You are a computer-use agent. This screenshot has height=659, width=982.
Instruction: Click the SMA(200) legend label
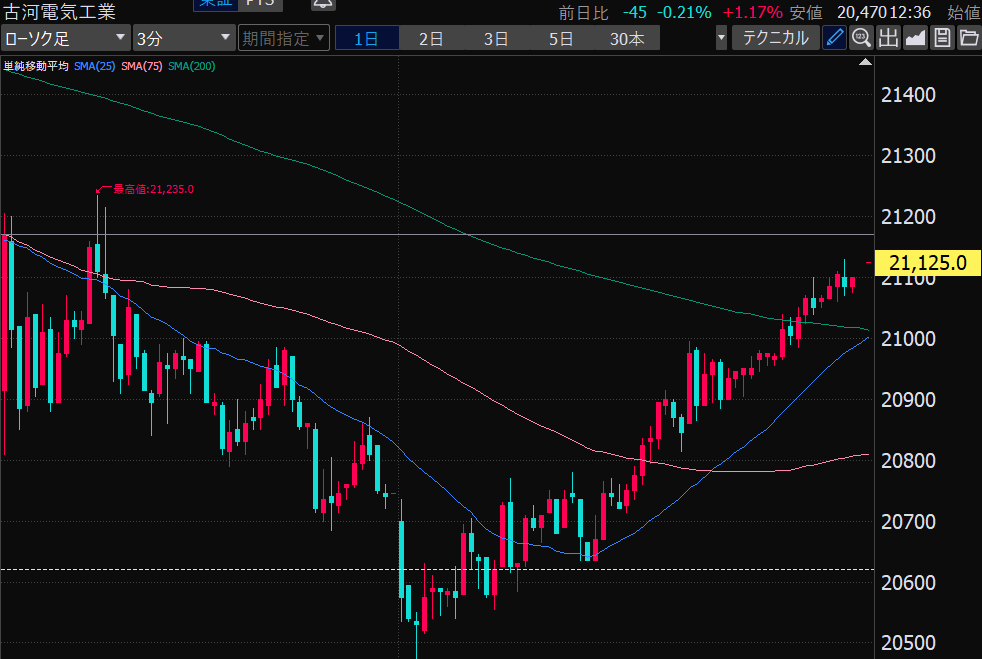191,66
